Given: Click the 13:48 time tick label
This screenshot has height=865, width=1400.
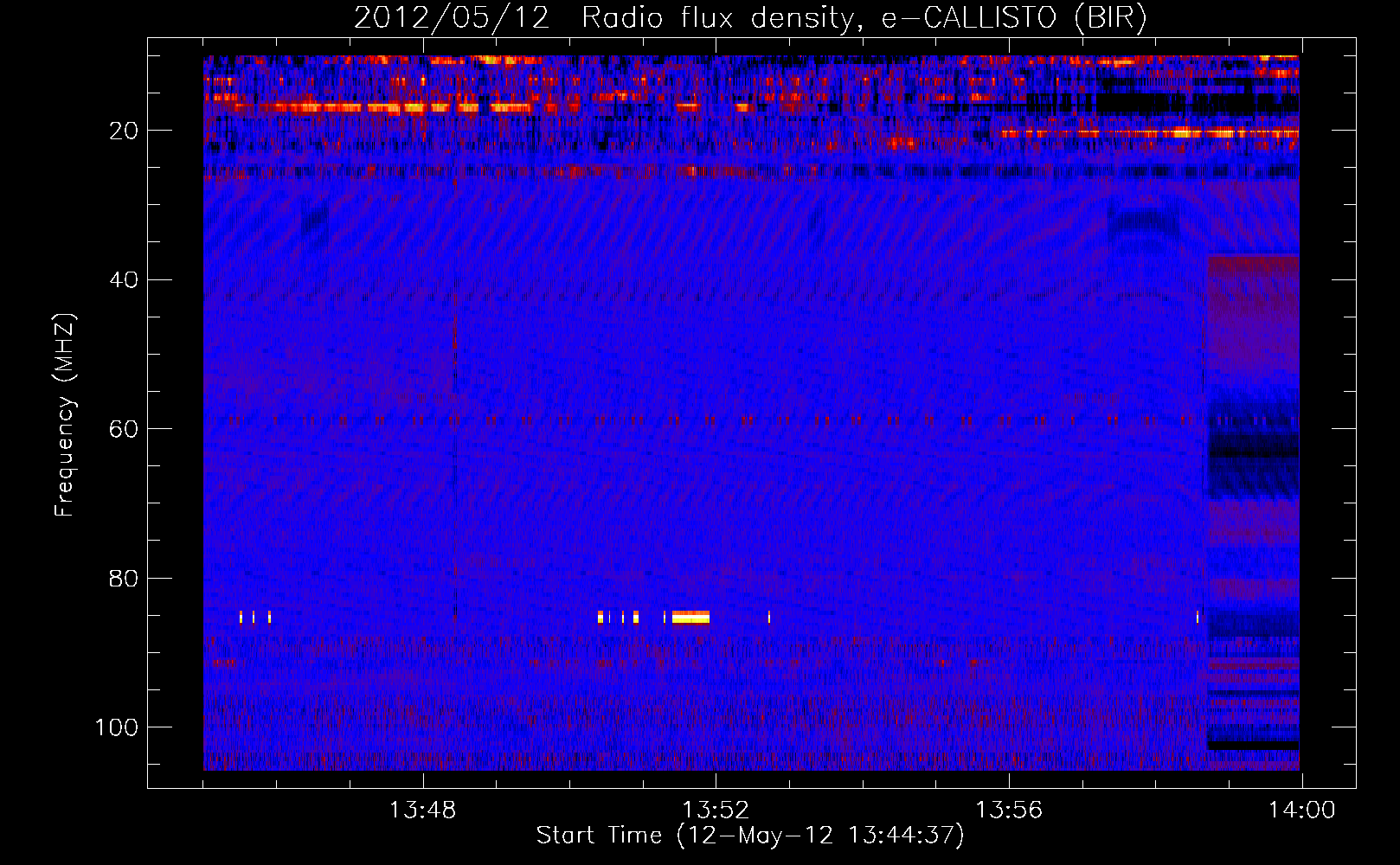Looking at the screenshot, I should 422,811.
